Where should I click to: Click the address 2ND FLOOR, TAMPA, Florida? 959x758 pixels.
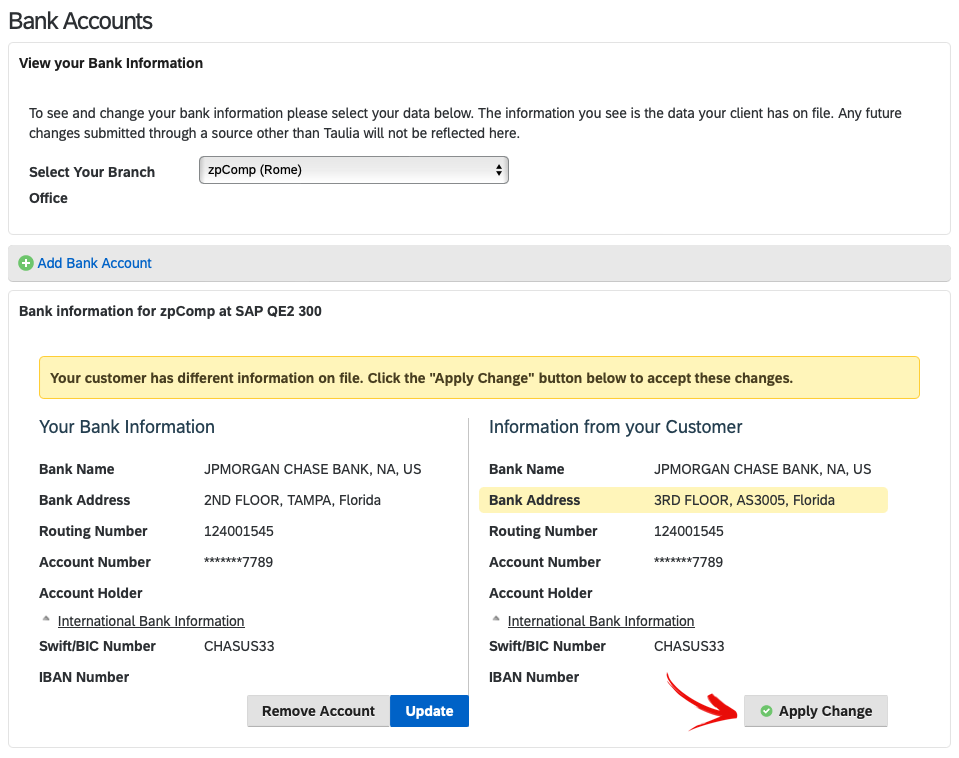(292, 500)
